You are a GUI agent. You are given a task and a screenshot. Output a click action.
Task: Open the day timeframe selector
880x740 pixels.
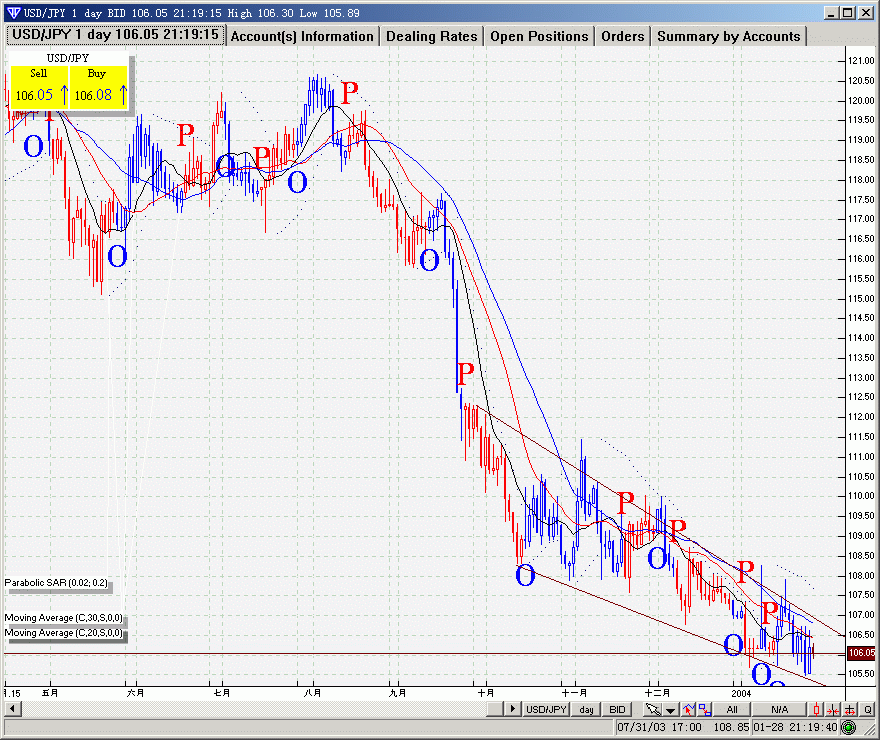pyautogui.click(x=586, y=709)
